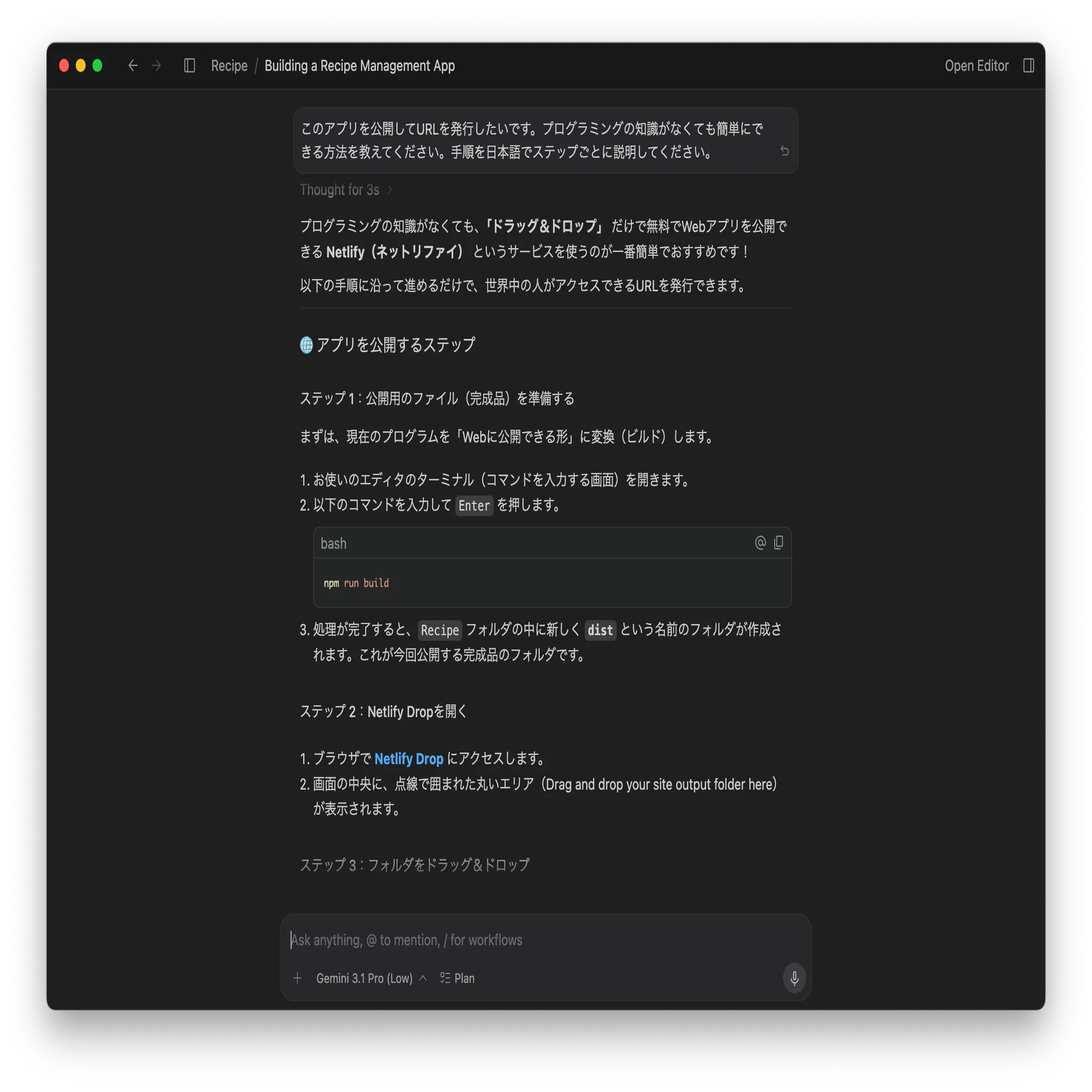Mention the bash code block with @ icon

point(760,543)
